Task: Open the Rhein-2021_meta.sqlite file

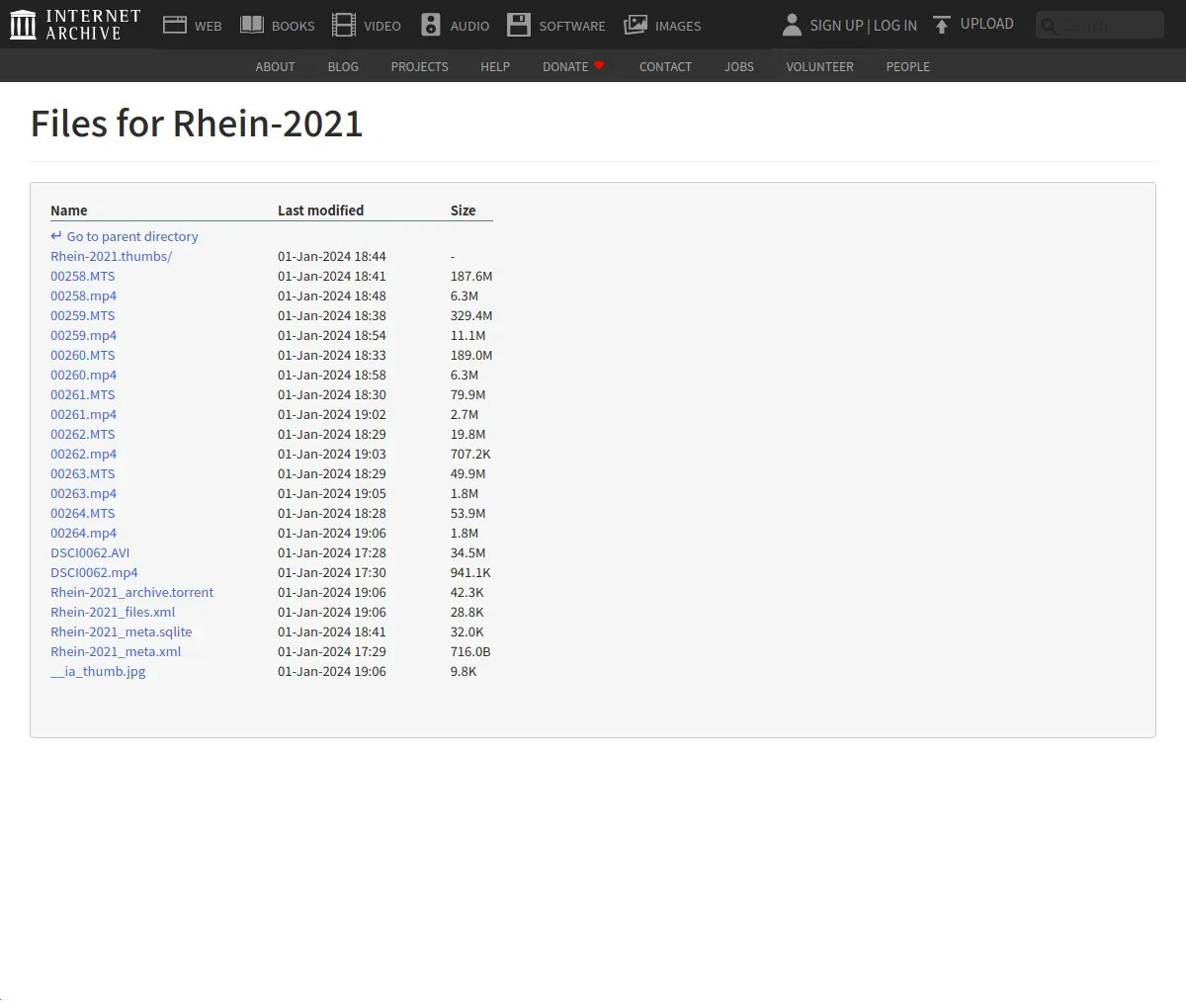Action: pyautogui.click(x=122, y=631)
